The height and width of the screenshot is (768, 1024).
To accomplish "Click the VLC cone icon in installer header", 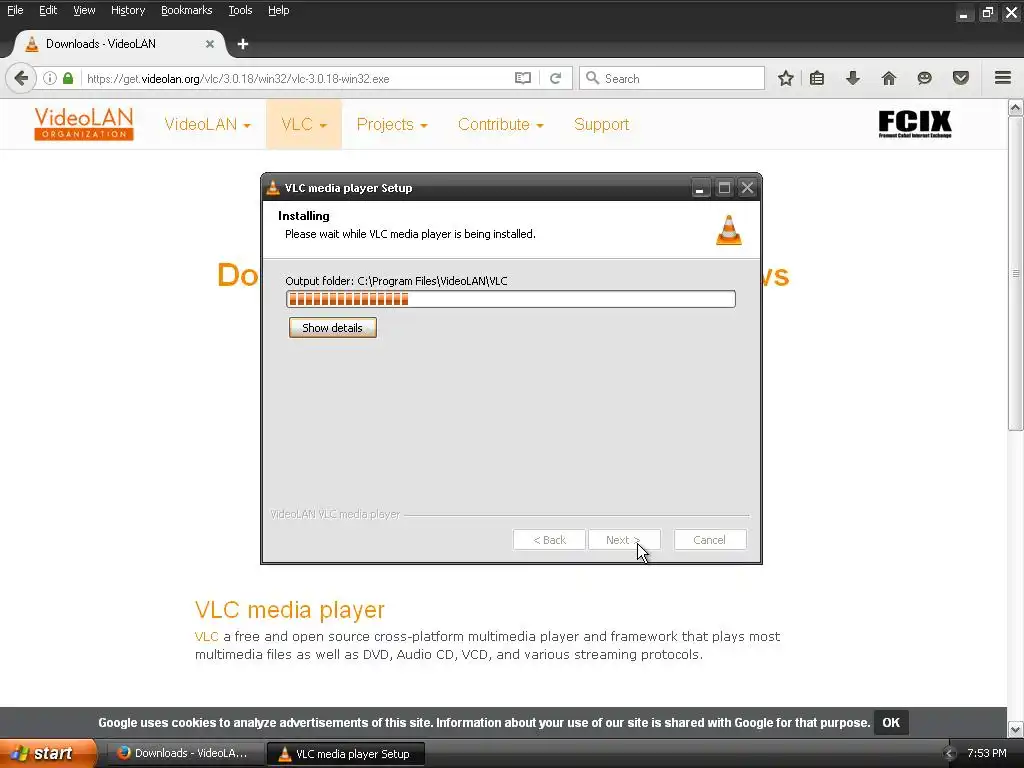I will click(729, 230).
